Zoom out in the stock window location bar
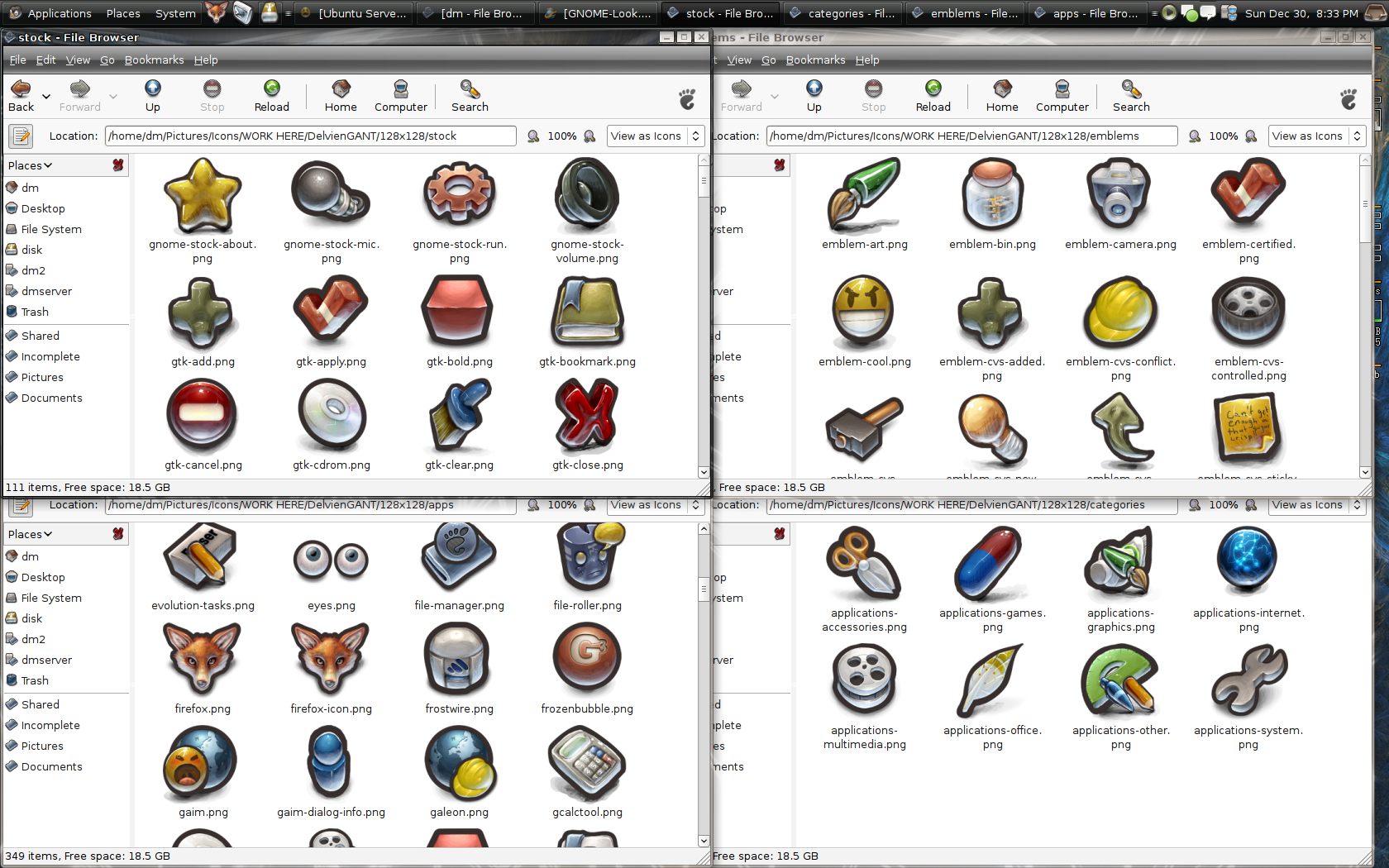 533,136
